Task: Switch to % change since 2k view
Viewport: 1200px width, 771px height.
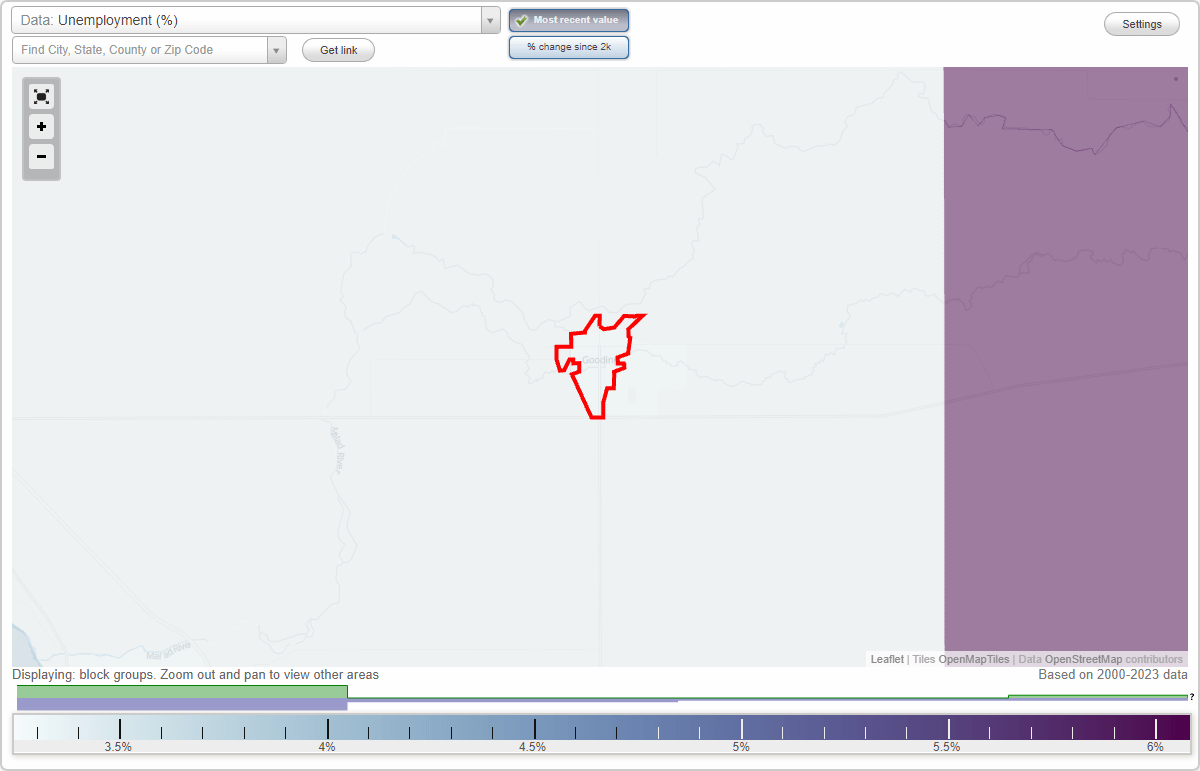Action: (x=568, y=46)
